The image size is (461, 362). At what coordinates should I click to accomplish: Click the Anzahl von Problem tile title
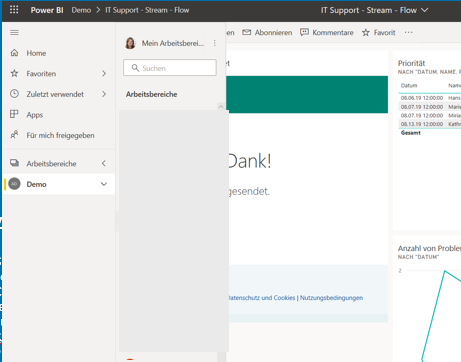coord(429,248)
